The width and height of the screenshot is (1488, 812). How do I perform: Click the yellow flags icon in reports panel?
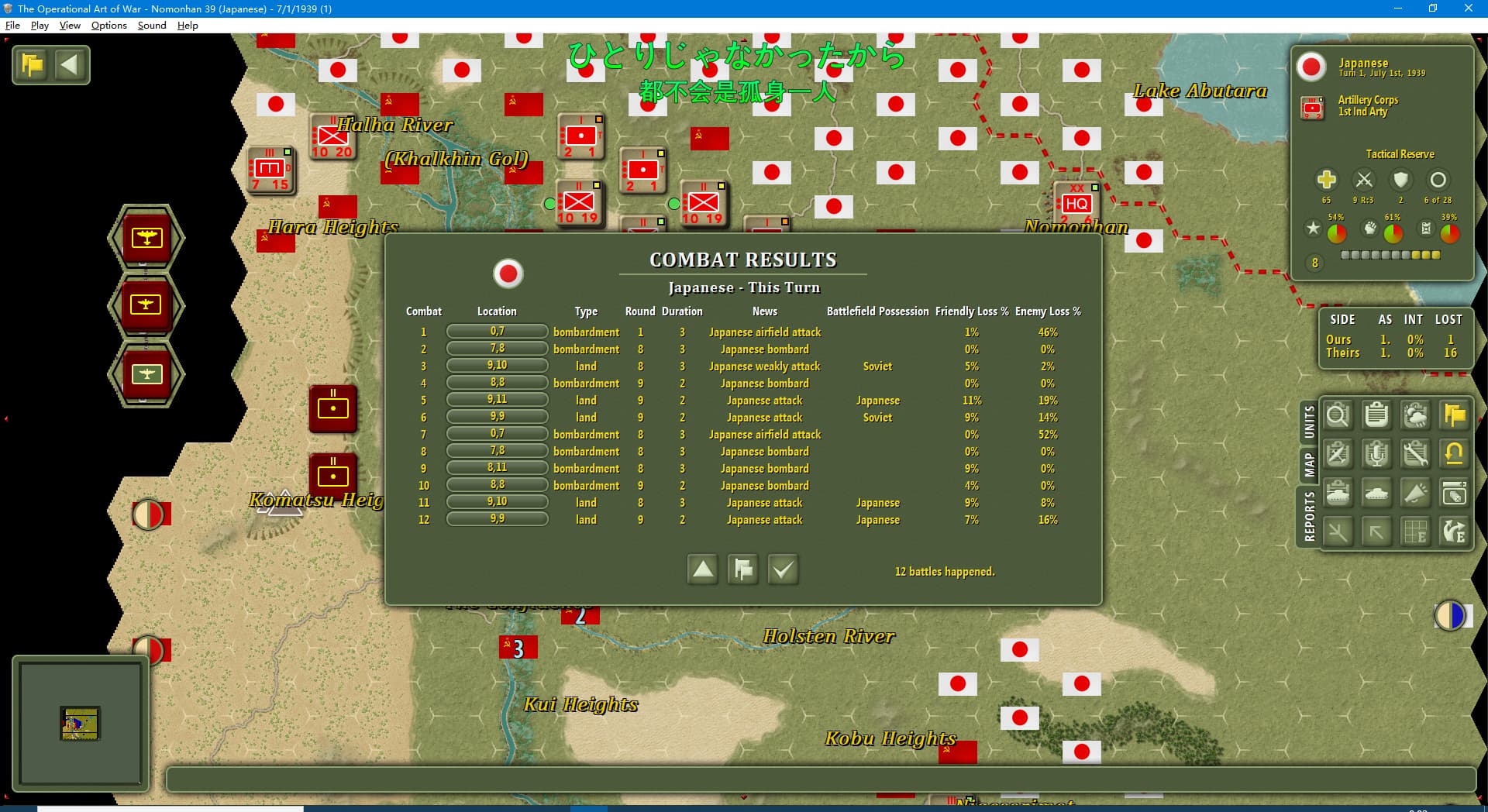pyautogui.click(x=1454, y=416)
